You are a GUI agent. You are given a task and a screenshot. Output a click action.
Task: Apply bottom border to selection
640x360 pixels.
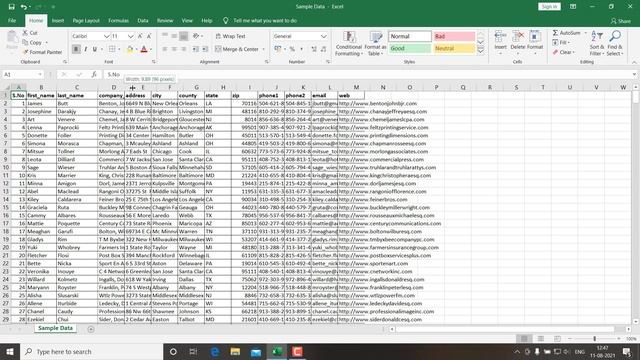tap(112, 49)
